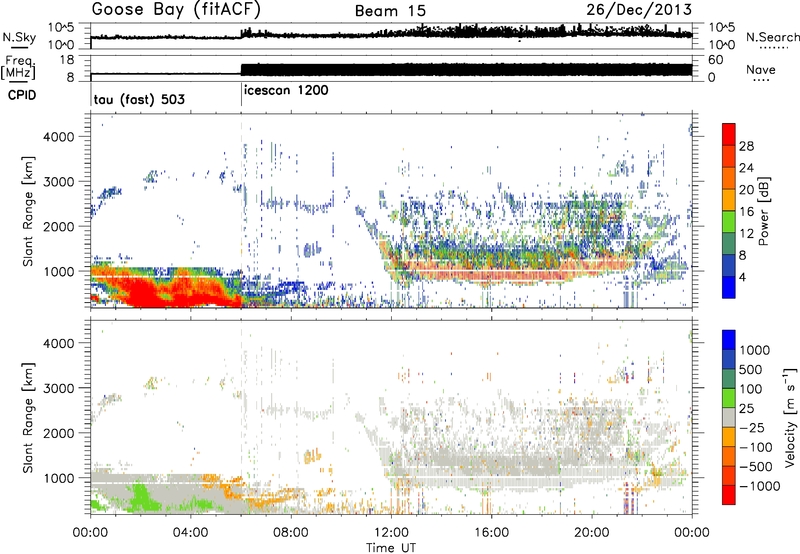Click the '20' label on Power color bar
The width and height of the screenshot is (800, 554).
click(x=746, y=190)
